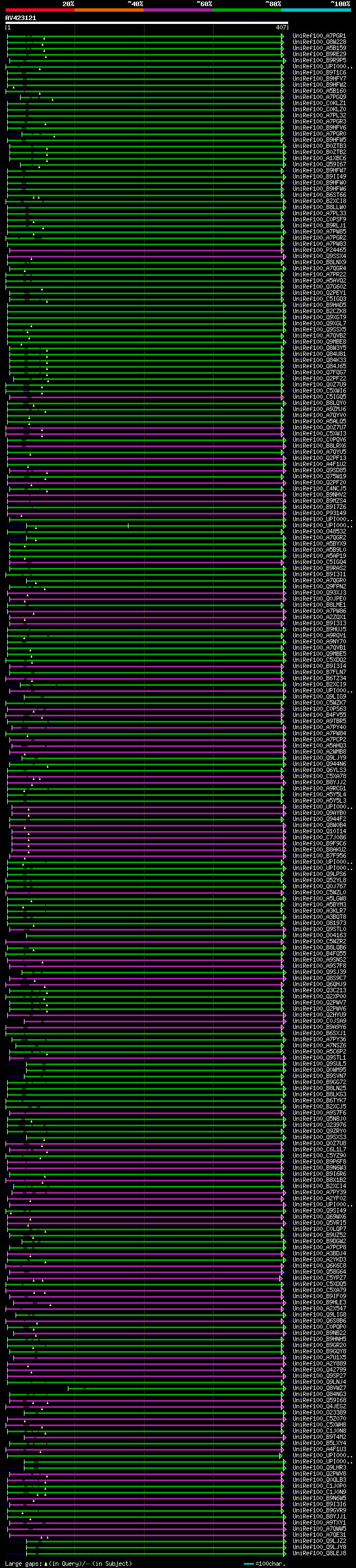This screenshot has width=356, height=1568.
Task: Select the UniRef100_B4FV55 label
Action: coord(319,715)
